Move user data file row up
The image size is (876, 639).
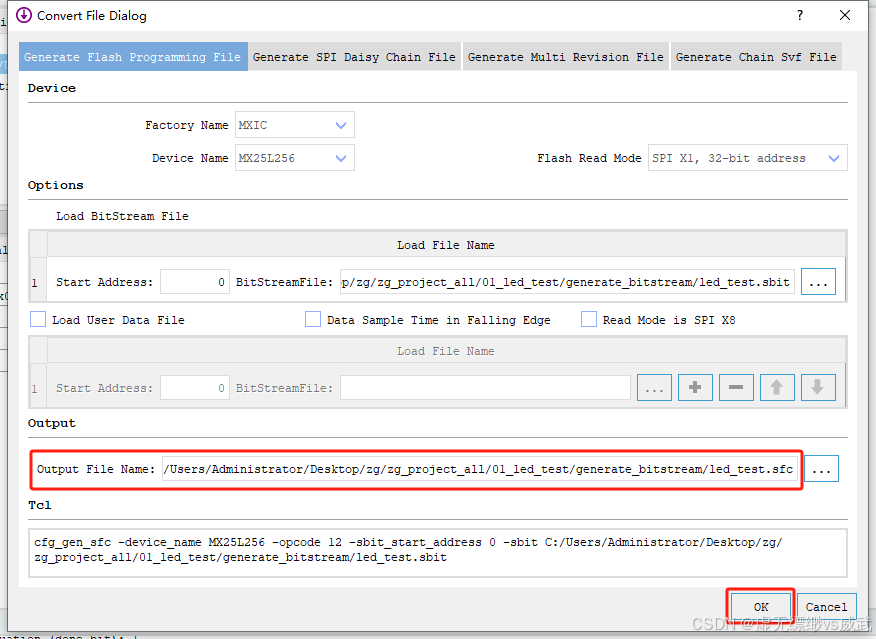coord(777,387)
